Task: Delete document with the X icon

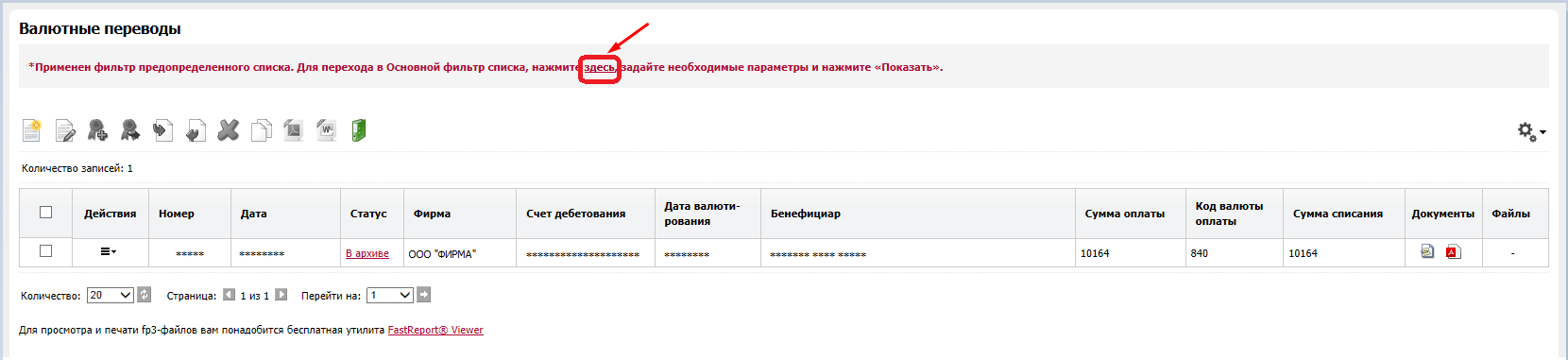Action: (x=229, y=130)
